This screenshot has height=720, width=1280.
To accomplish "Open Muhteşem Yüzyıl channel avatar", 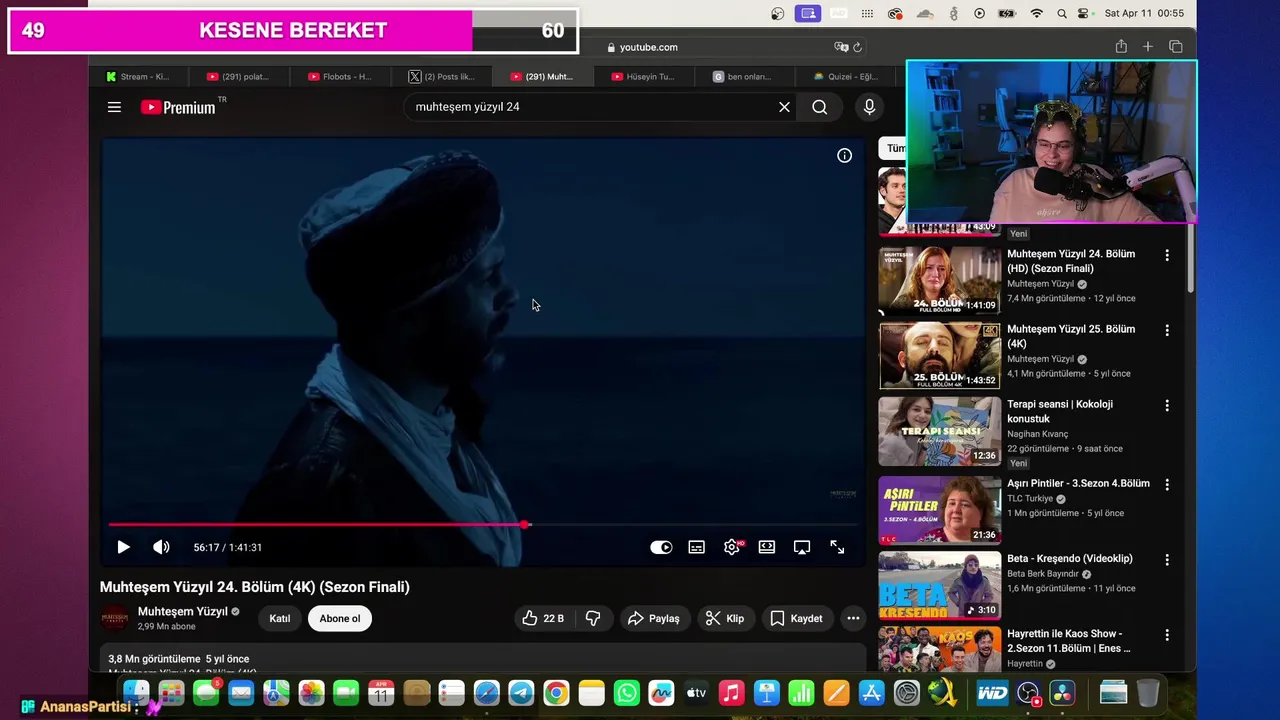I will click(x=115, y=618).
